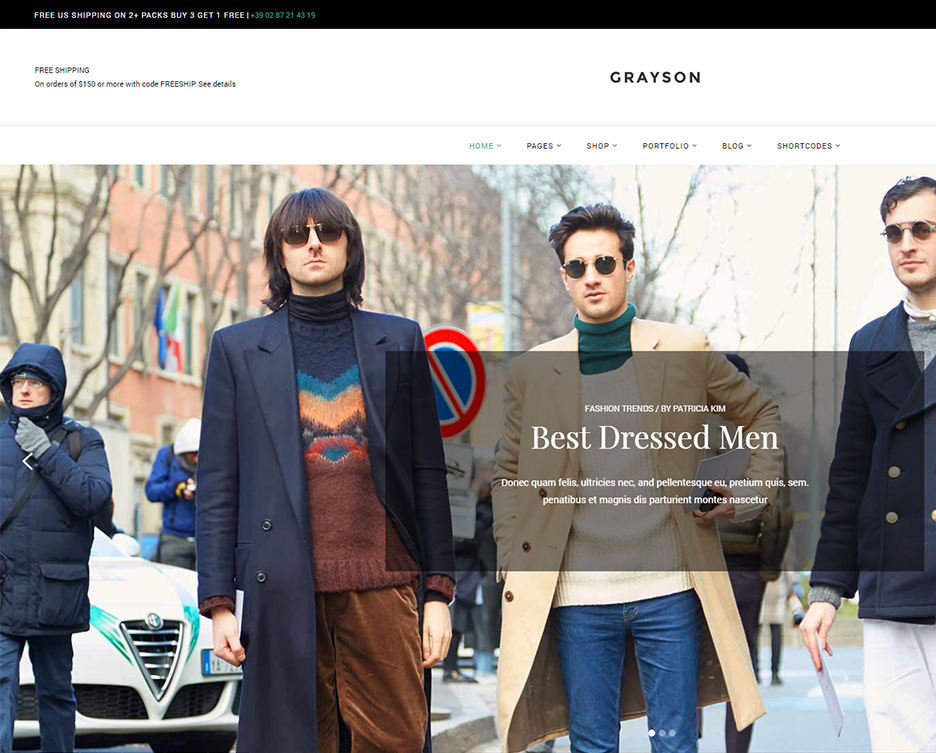Go to the Home menu item
Image resolution: width=936 pixels, height=753 pixels.
pos(481,146)
